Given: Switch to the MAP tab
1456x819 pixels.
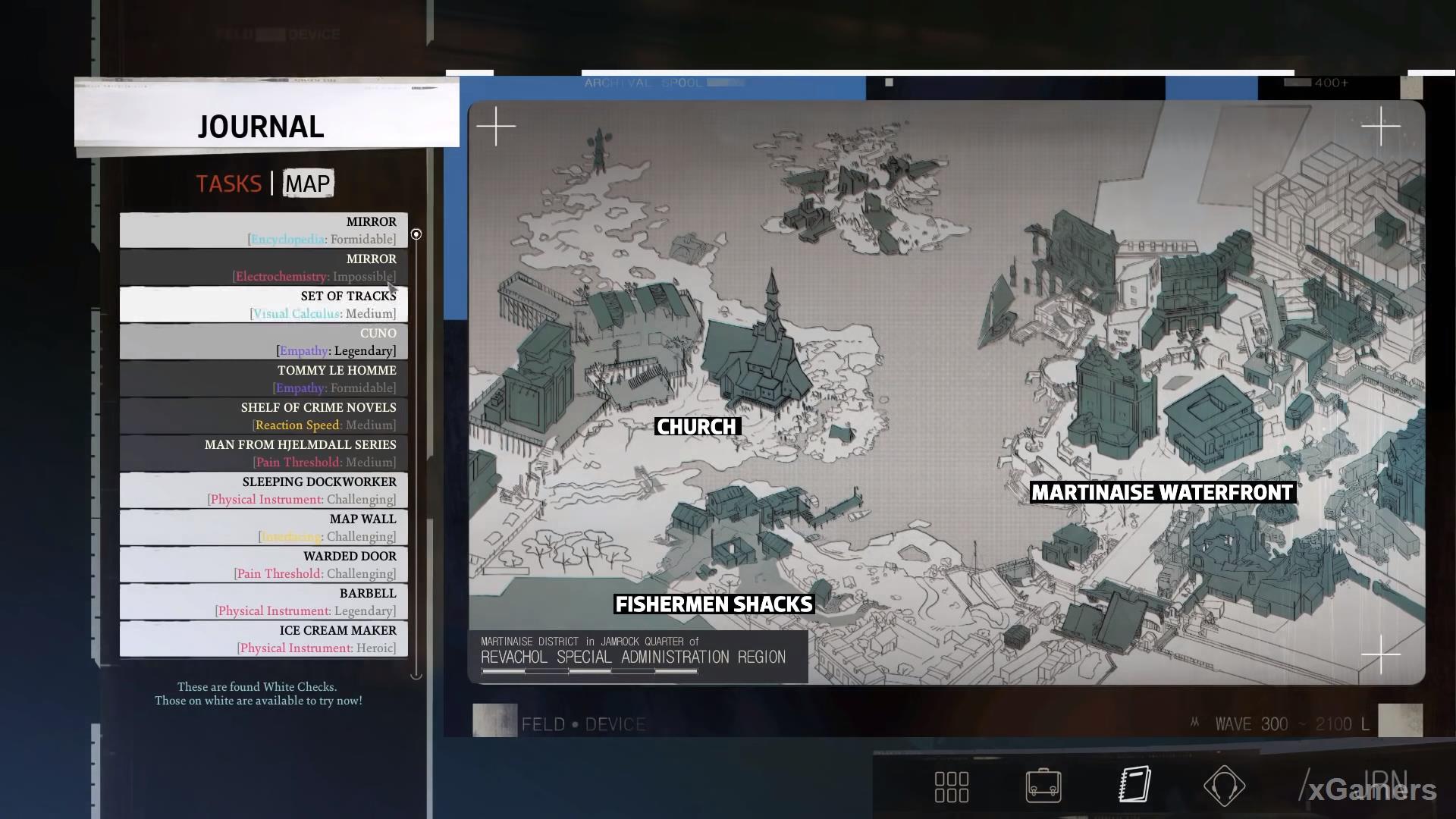Looking at the screenshot, I should pyautogui.click(x=308, y=184).
